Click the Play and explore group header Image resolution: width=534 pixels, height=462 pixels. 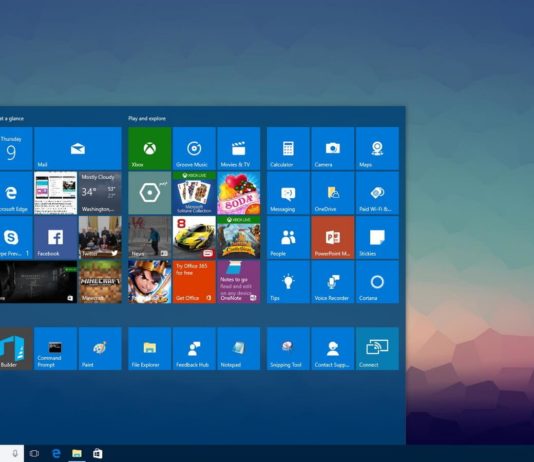click(147, 118)
